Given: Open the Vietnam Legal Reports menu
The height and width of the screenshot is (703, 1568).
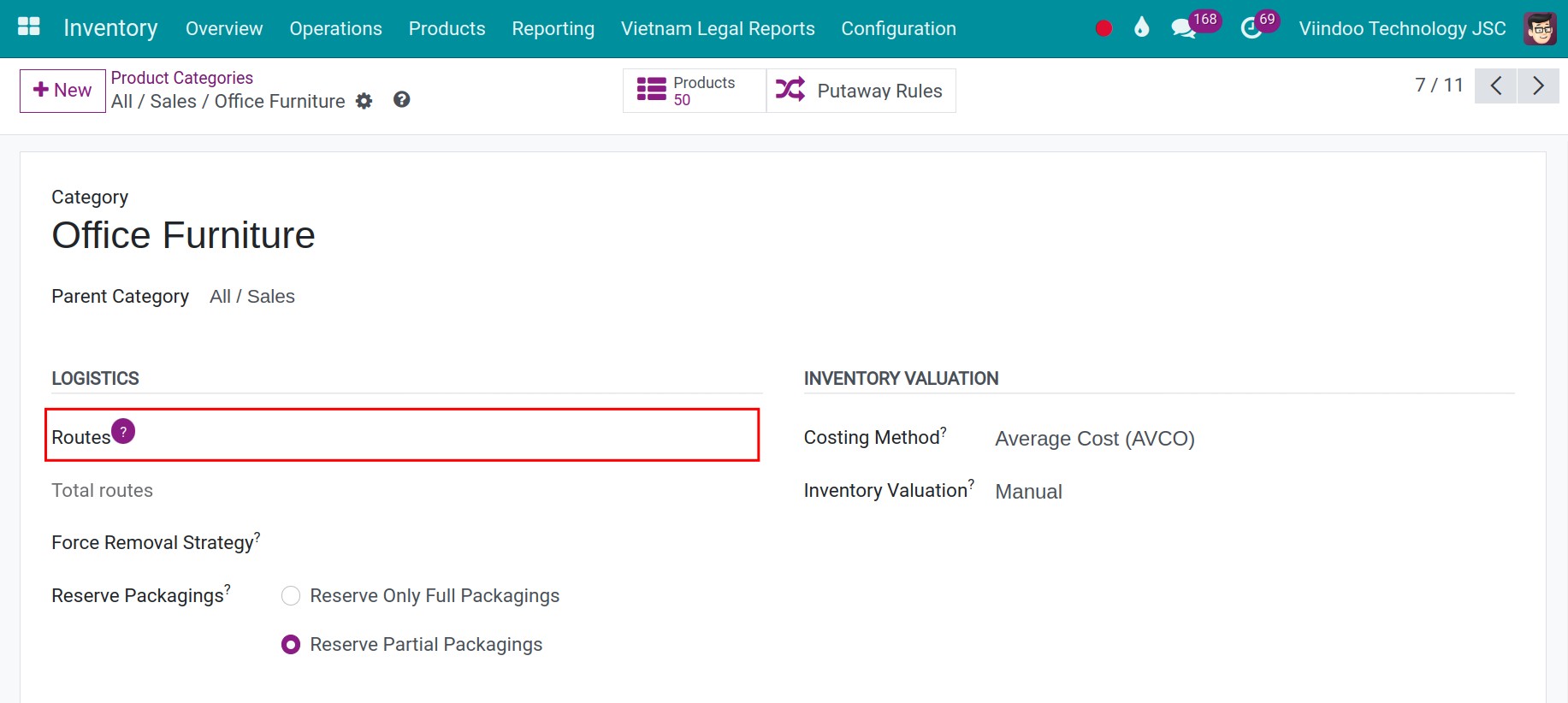Looking at the screenshot, I should (718, 28).
